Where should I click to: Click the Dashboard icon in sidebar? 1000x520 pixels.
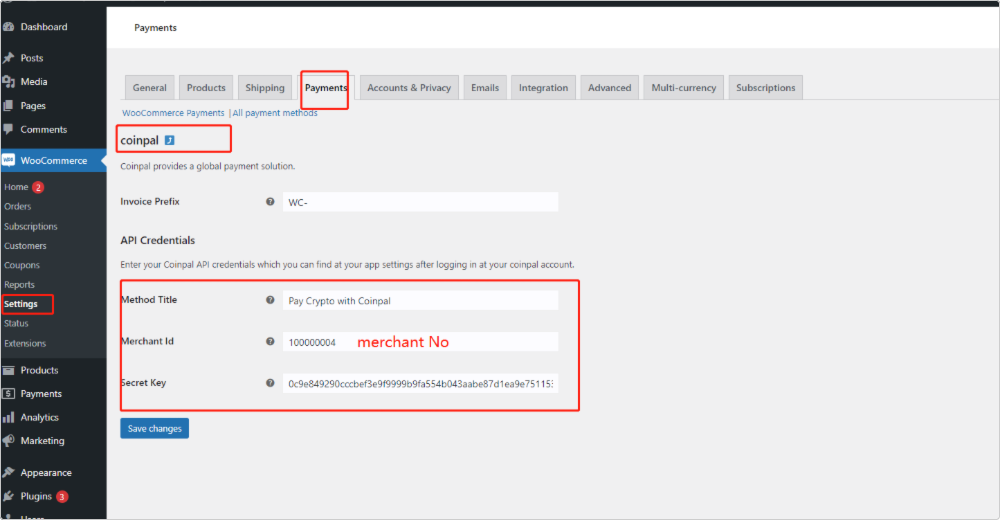point(8,27)
